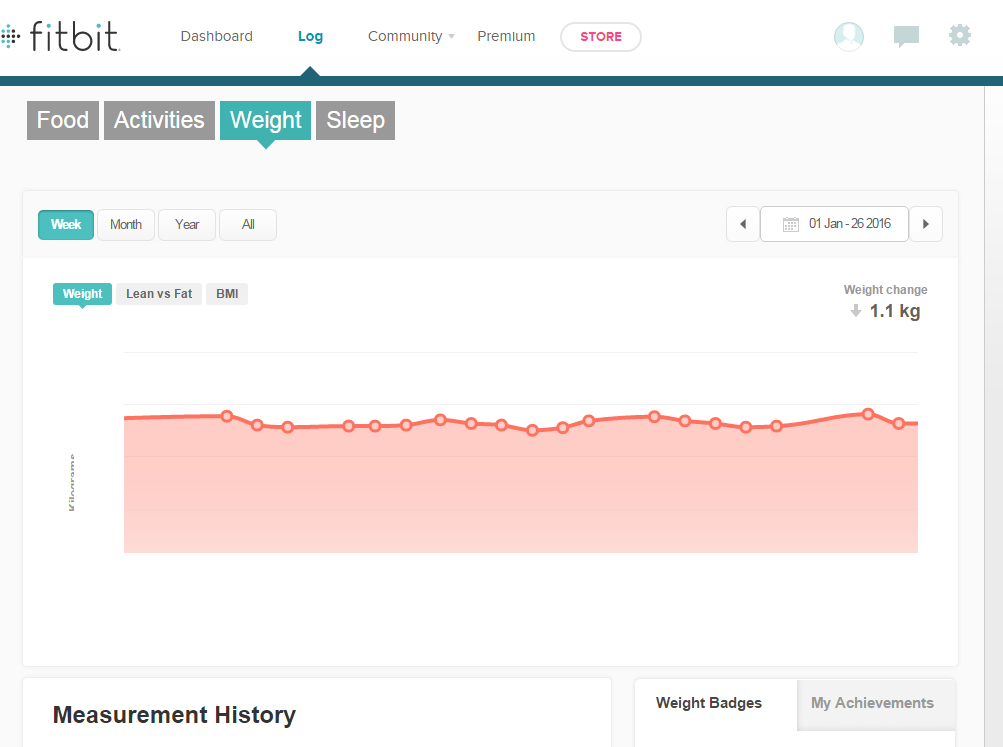Open the Sleep log tab
Image resolution: width=1003 pixels, height=747 pixels.
coord(356,120)
